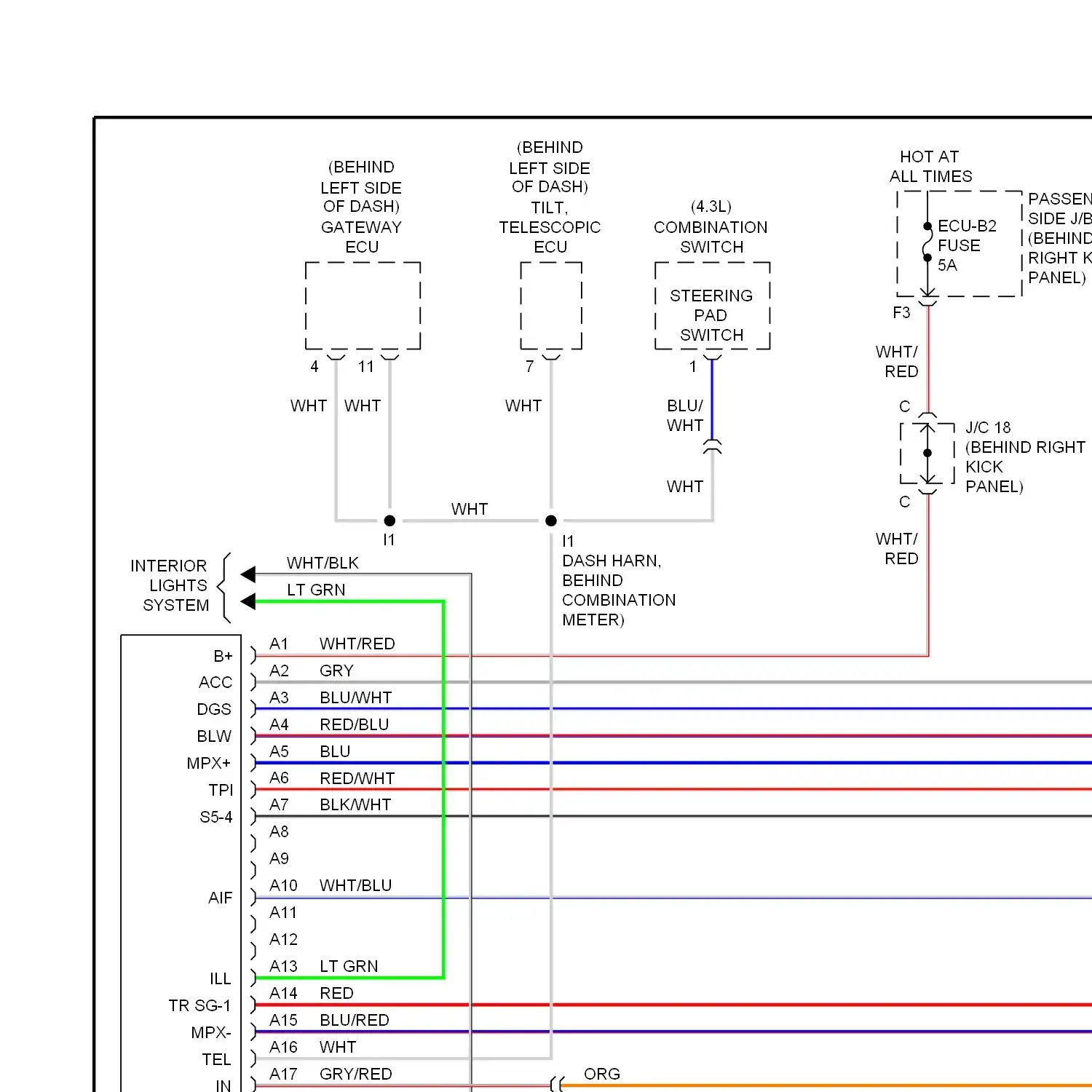
Task: Click the Tilt Telescopic ECU pin 7 label
Action: click(530, 366)
